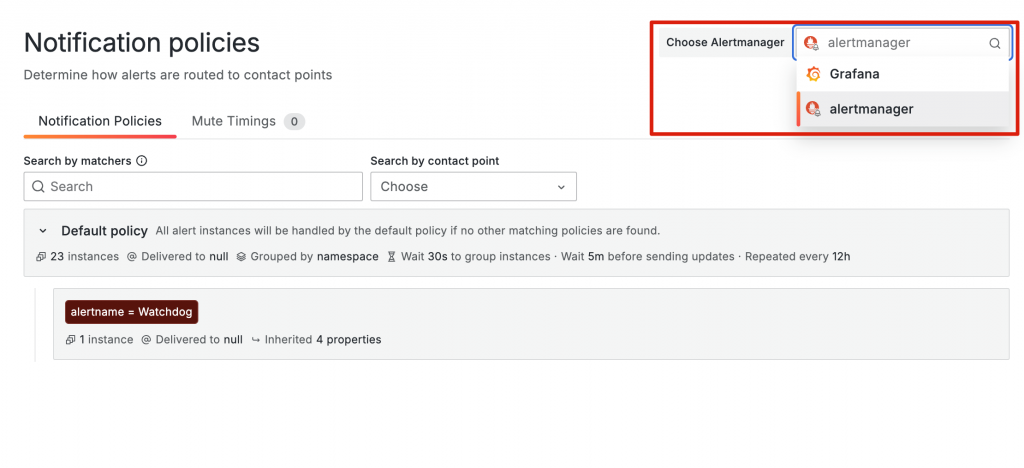This screenshot has height=468, width=1024.
Task: Click the instance icon beside 1 instance
Action: pyautogui.click(x=70, y=340)
